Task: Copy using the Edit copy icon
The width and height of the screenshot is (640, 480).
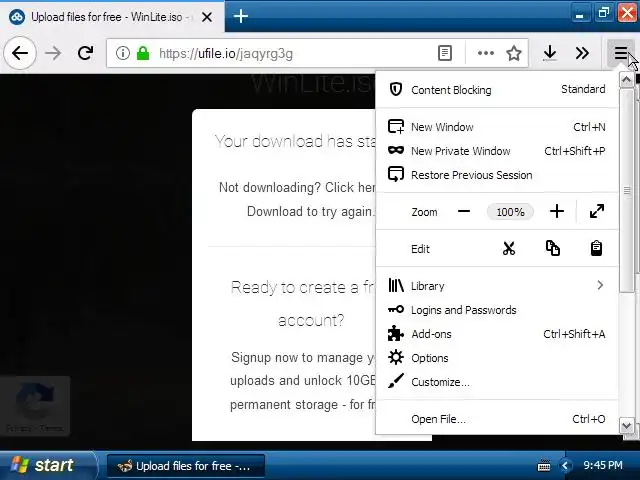Action: pos(553,248)
